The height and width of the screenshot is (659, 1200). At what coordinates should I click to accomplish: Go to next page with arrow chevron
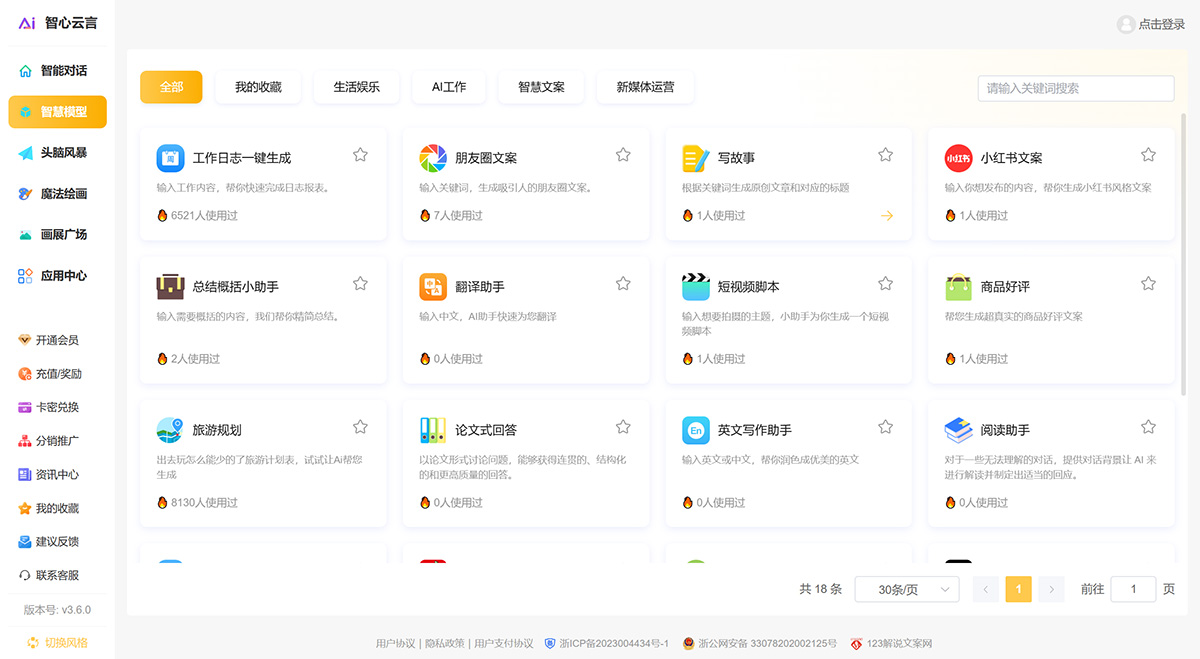[1051, 589]
